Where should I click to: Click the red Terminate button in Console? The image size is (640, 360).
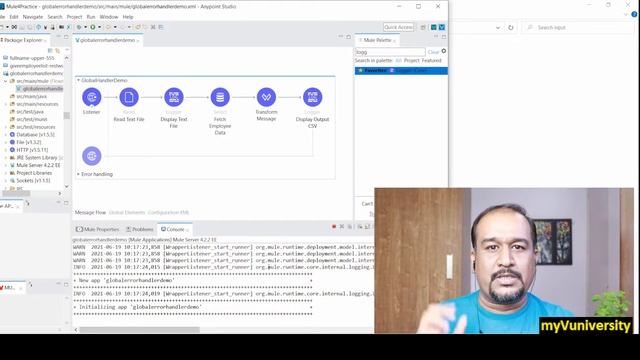[x=334, y=227]
